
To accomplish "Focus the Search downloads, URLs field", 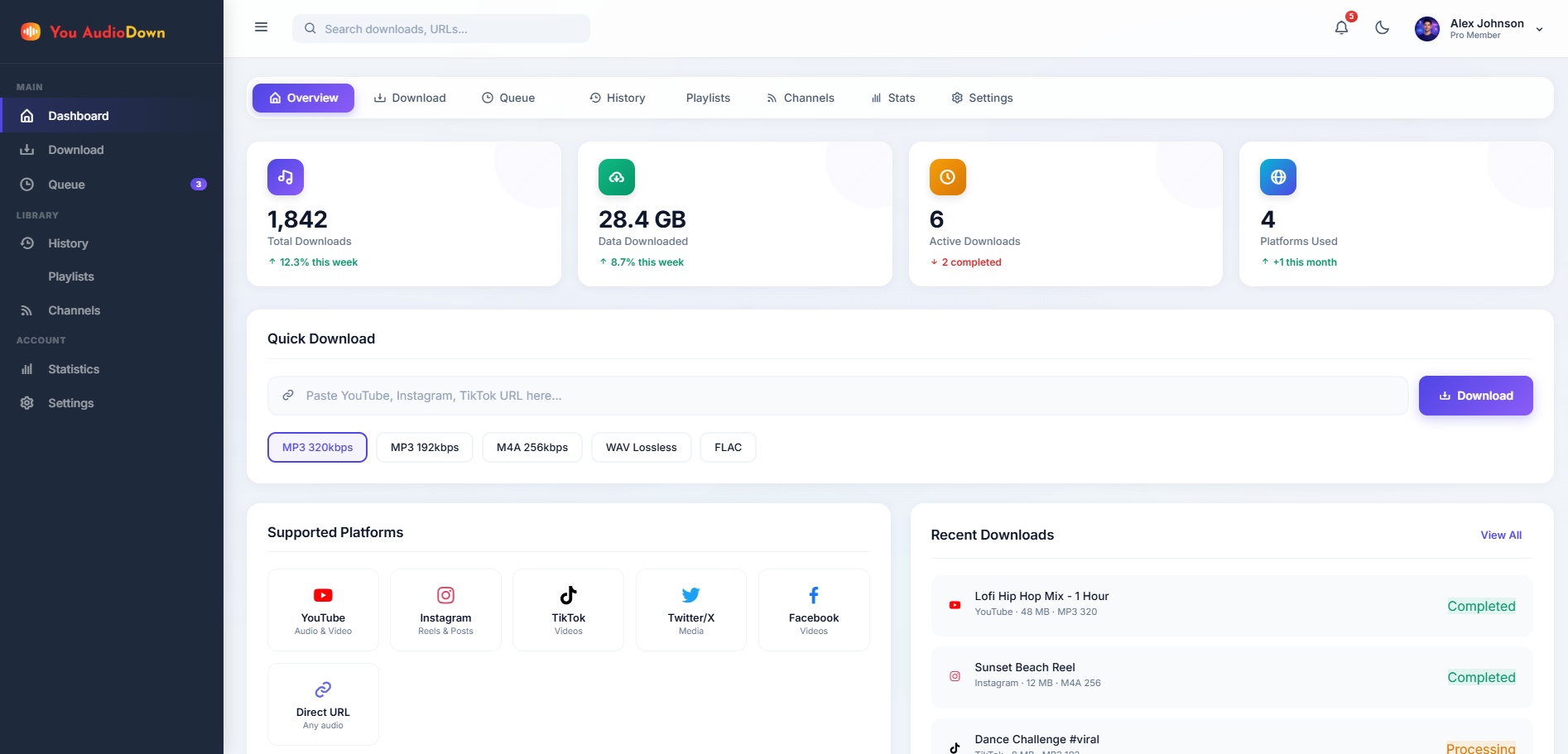I will [441, 28].
